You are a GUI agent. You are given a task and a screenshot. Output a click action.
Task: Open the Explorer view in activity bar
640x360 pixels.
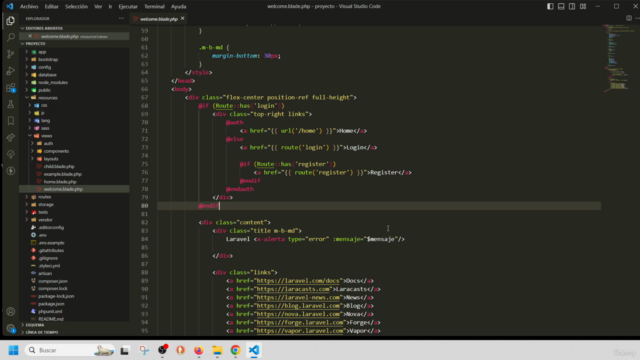click(11, 20)
